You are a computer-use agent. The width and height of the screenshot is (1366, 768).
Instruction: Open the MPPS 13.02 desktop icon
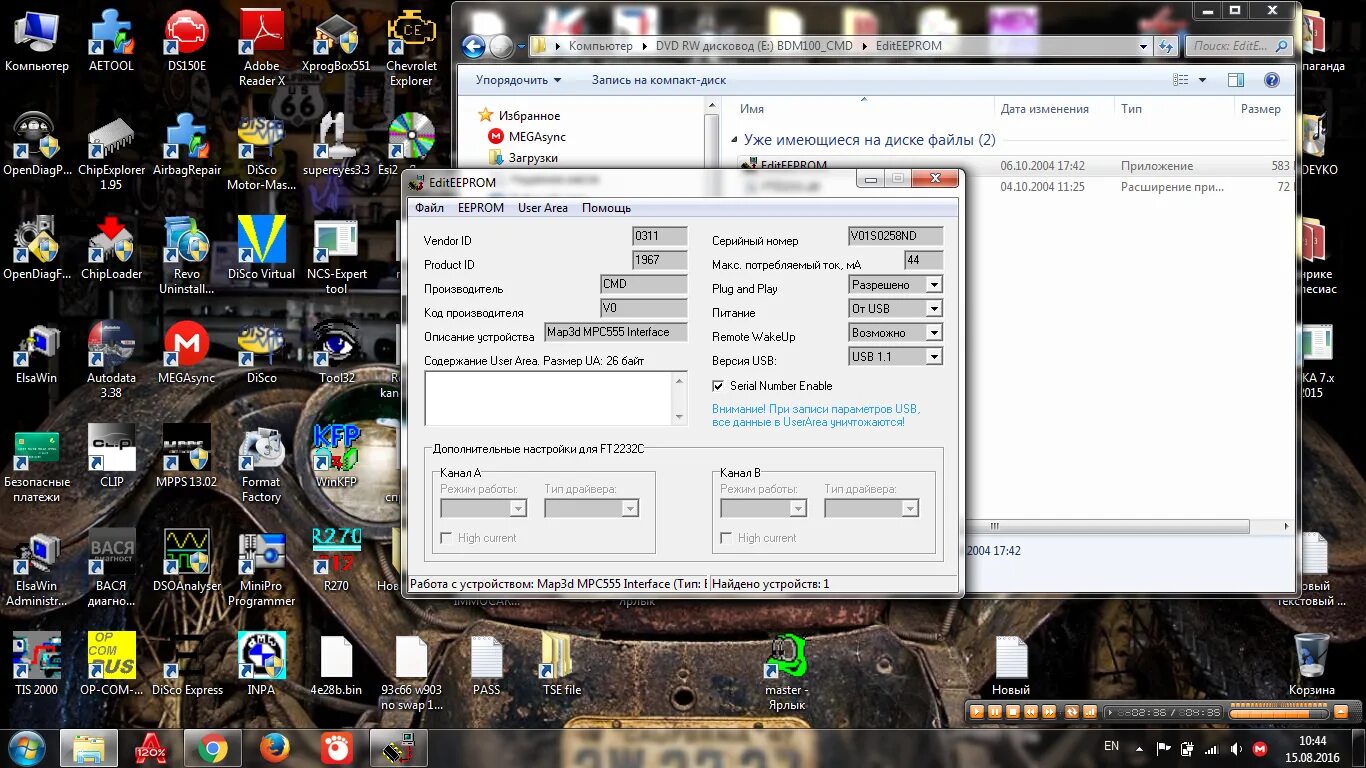click(187, 458)
